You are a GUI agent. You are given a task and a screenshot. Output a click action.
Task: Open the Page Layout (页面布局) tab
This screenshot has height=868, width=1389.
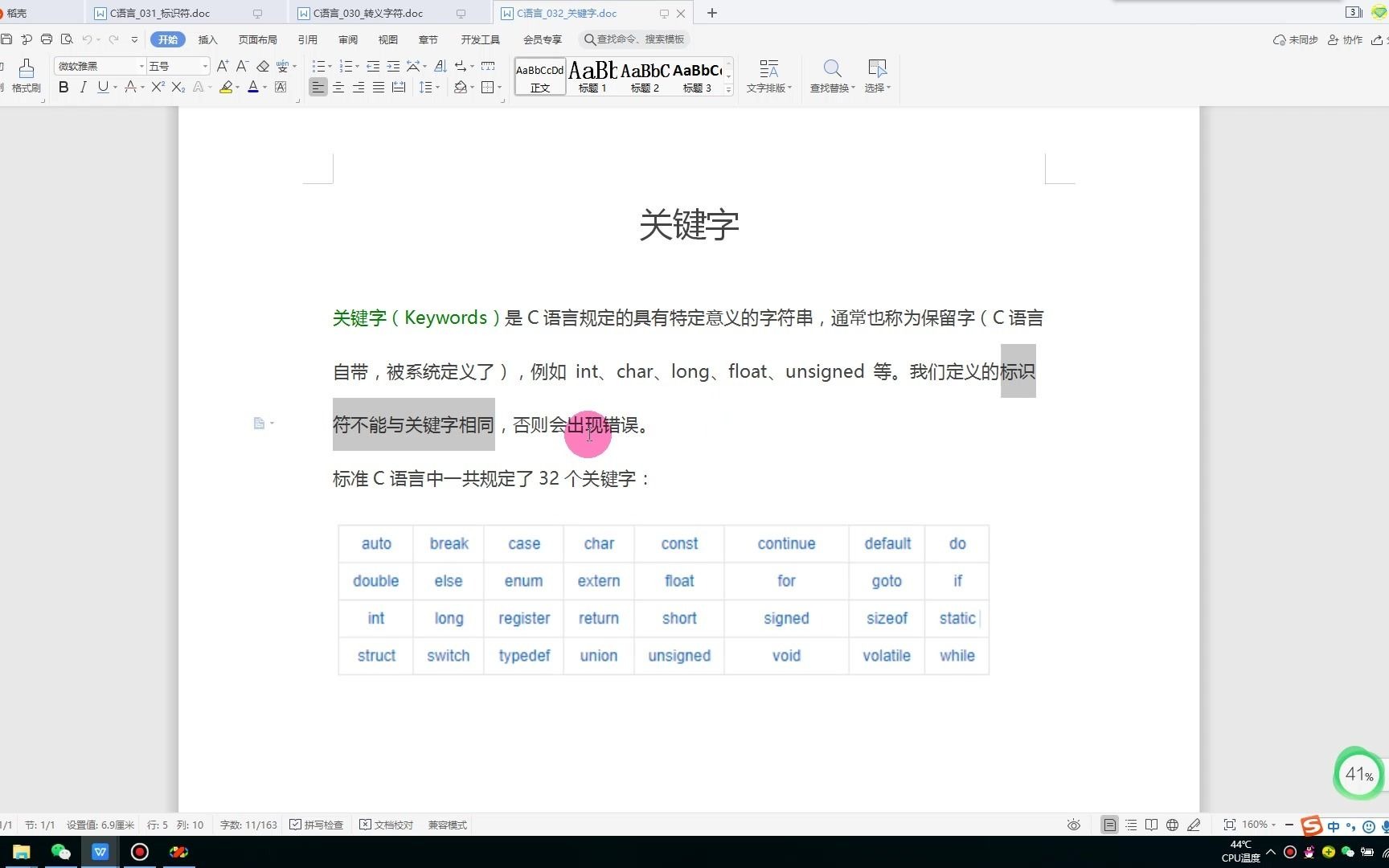click(x=257, y=39)
